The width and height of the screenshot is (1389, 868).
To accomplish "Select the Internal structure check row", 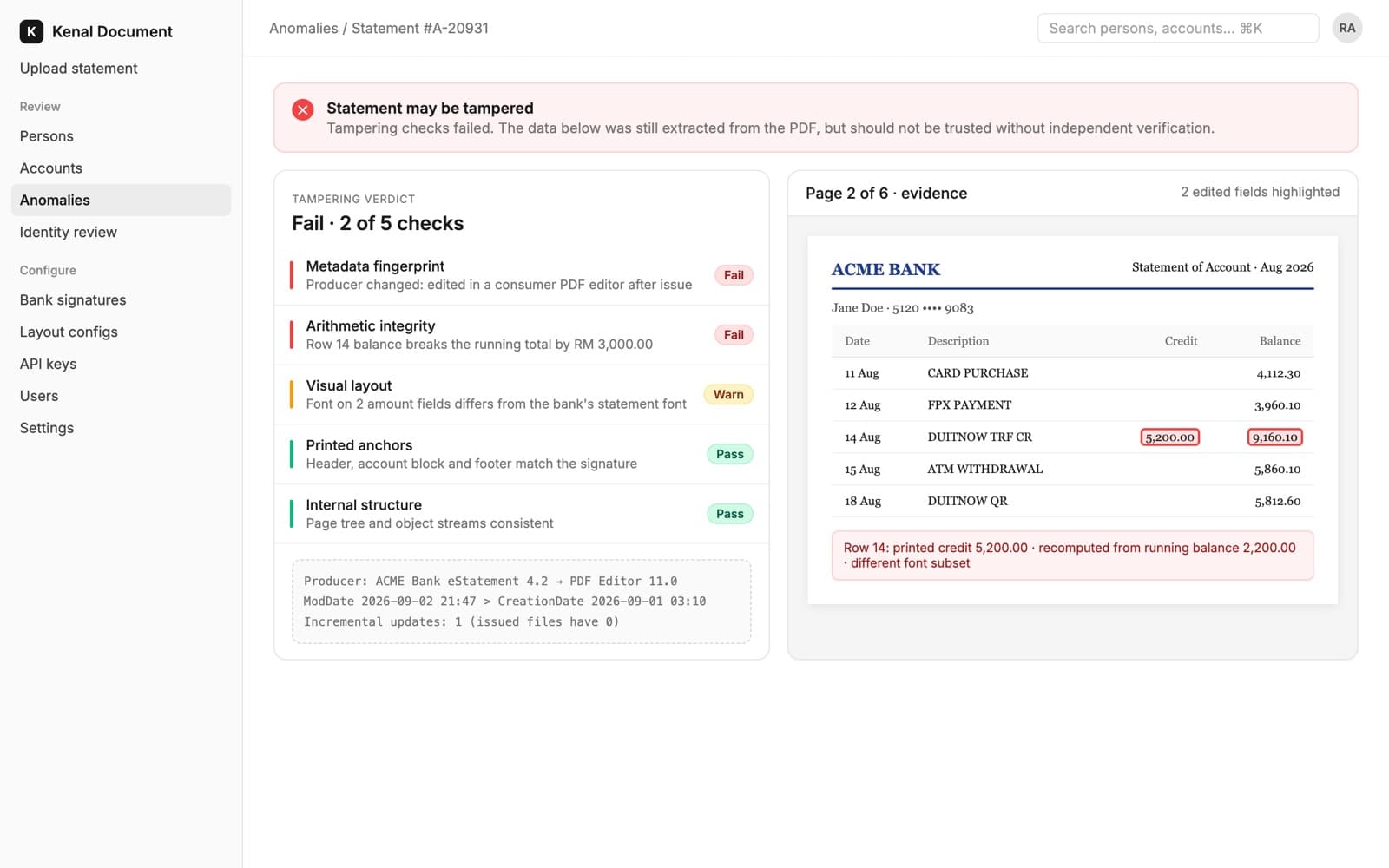I will point(521,514).
